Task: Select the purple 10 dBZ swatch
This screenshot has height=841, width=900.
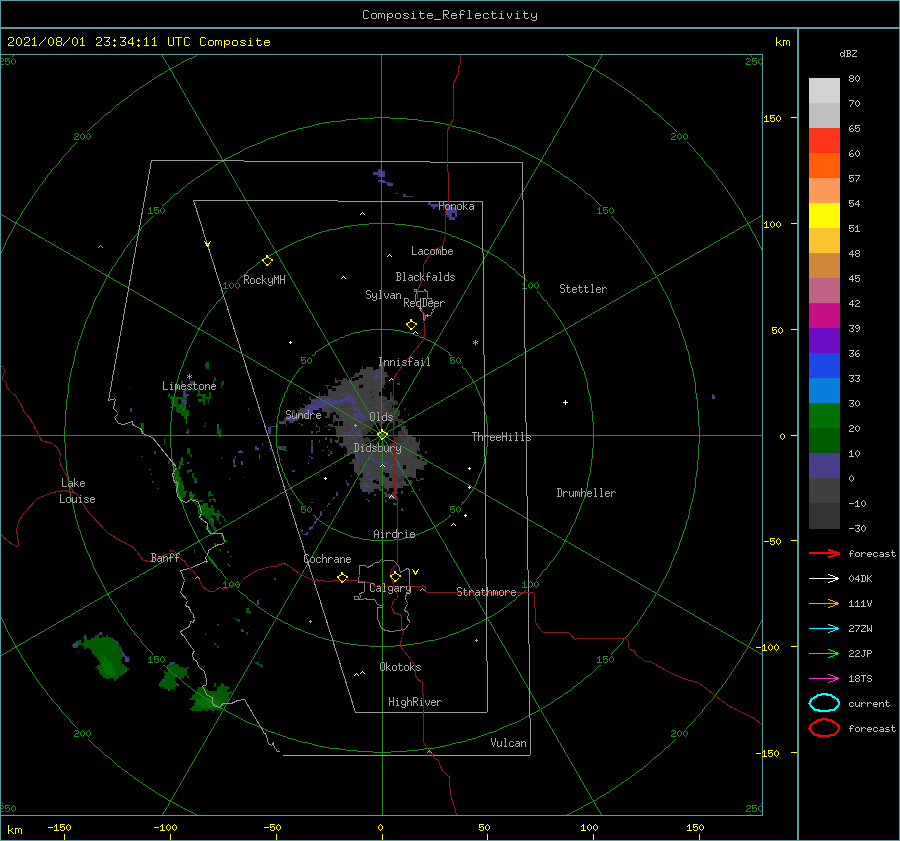Action: (824, 465)
